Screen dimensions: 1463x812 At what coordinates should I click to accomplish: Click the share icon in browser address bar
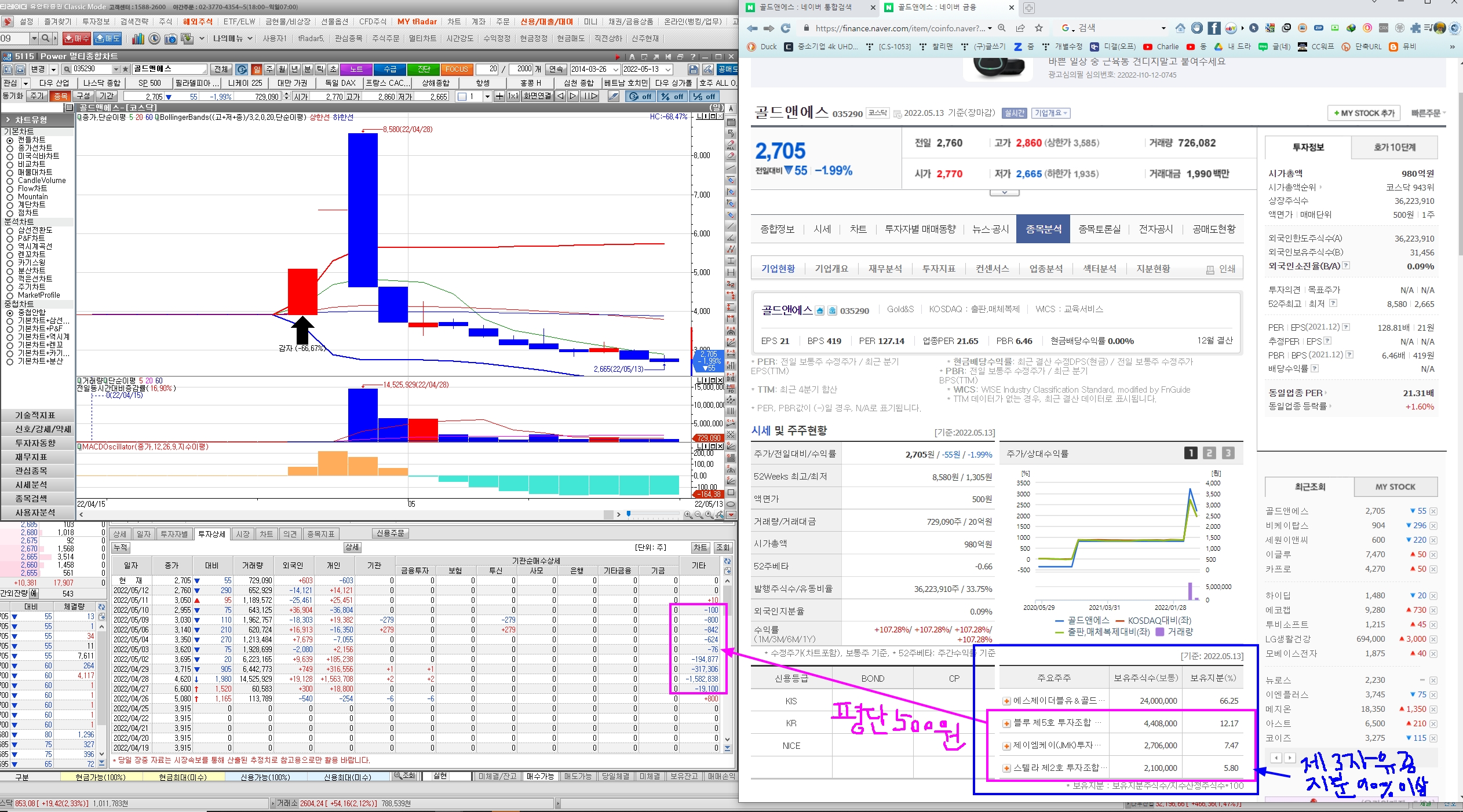coord(1020,28)
